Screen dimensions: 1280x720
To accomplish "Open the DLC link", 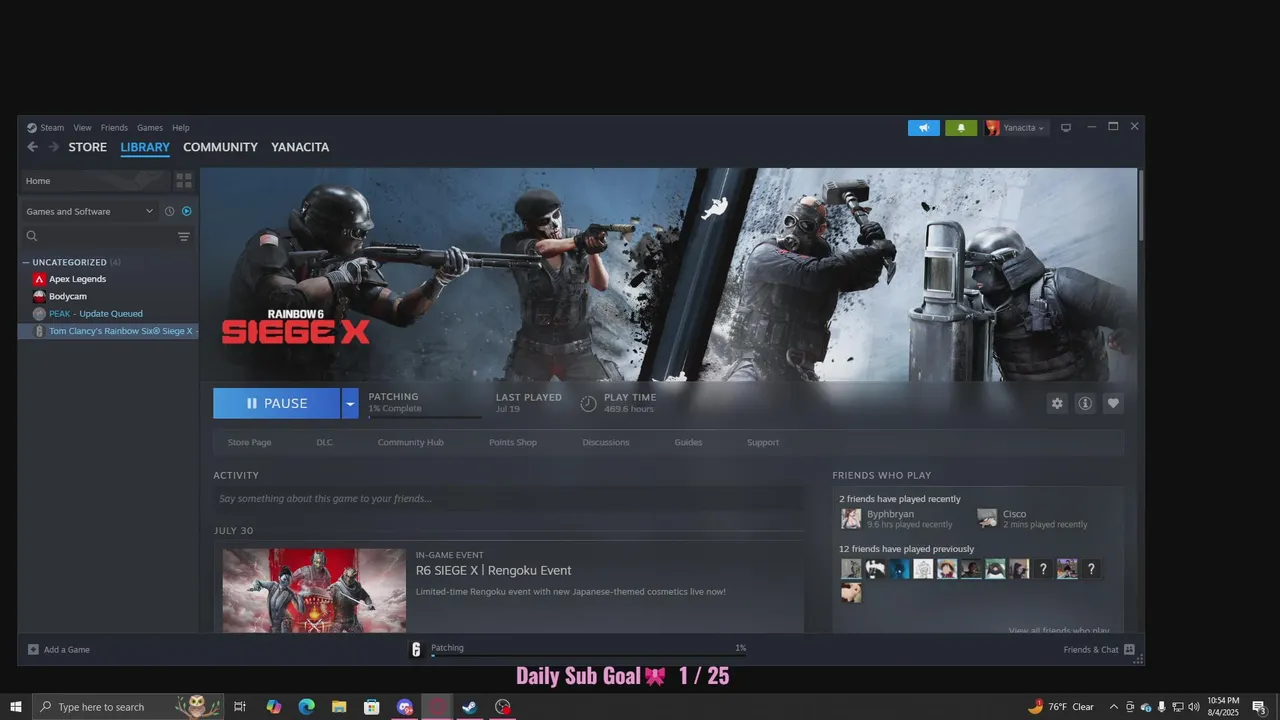I will pos(324,442).
